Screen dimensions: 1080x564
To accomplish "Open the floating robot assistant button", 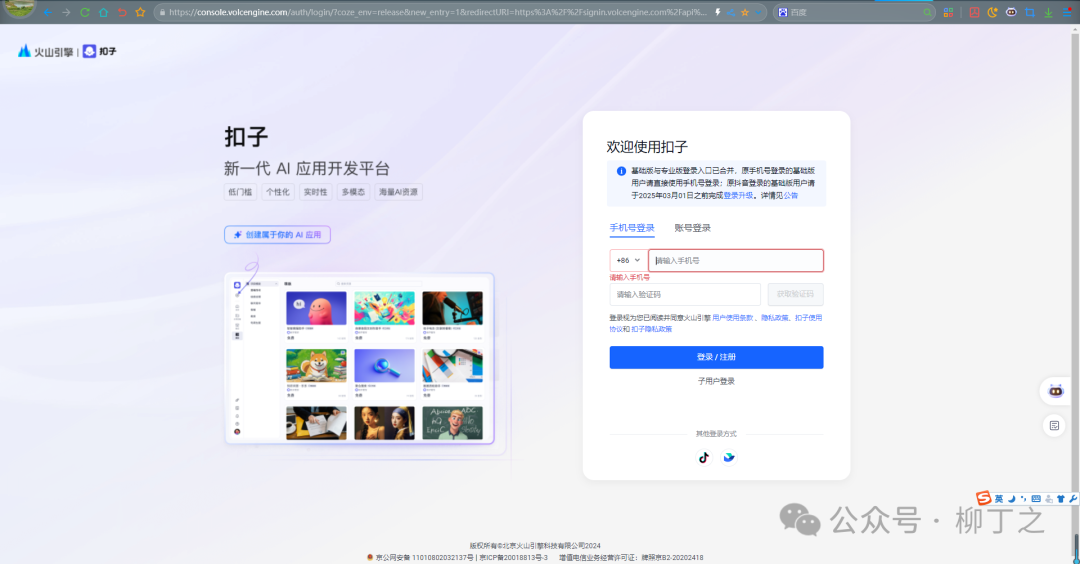I will (x=1055, y=391).
